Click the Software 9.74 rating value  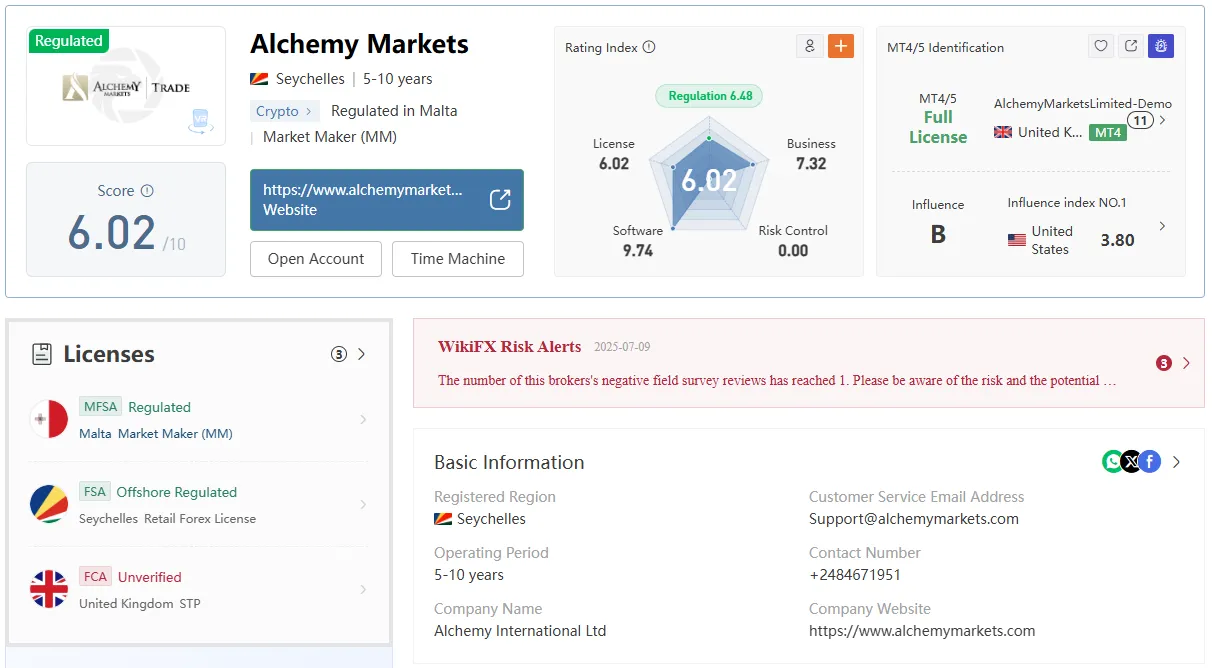click(x=638, y=251)
